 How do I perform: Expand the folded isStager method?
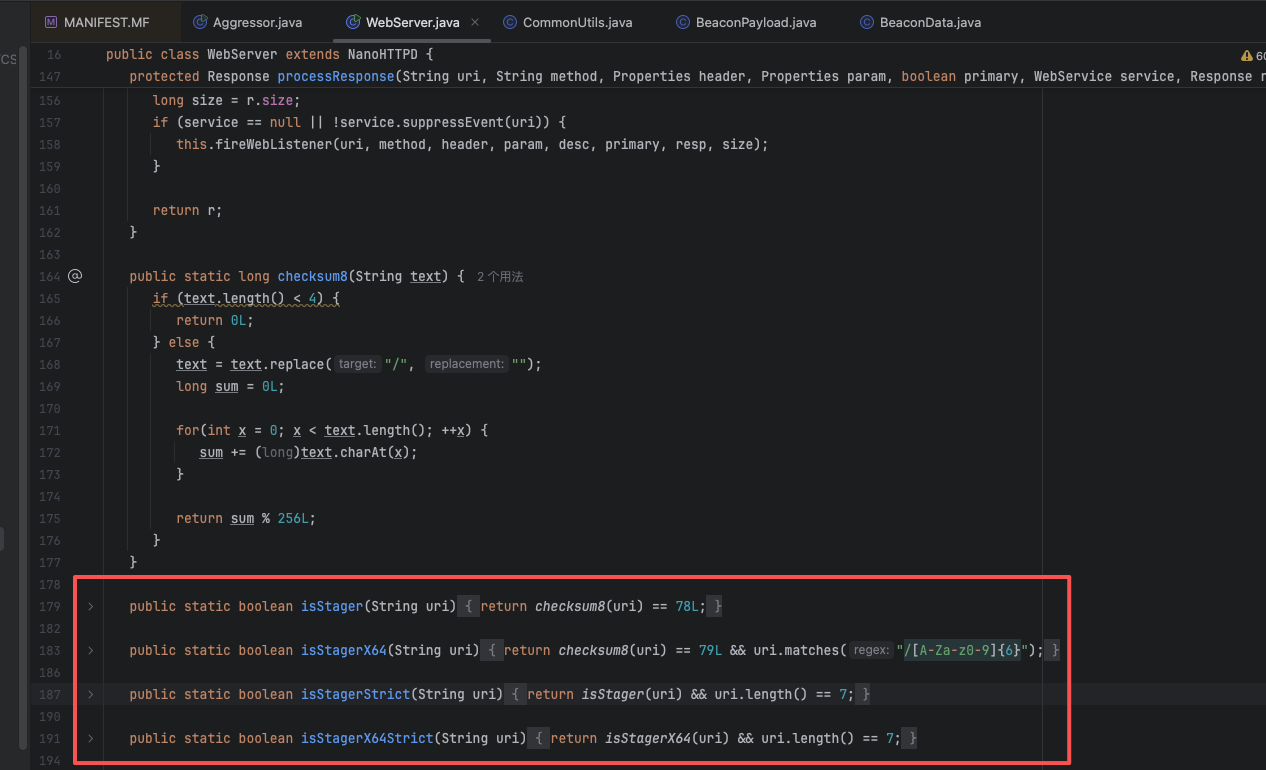pyautogui.click(x=90, y=607)
